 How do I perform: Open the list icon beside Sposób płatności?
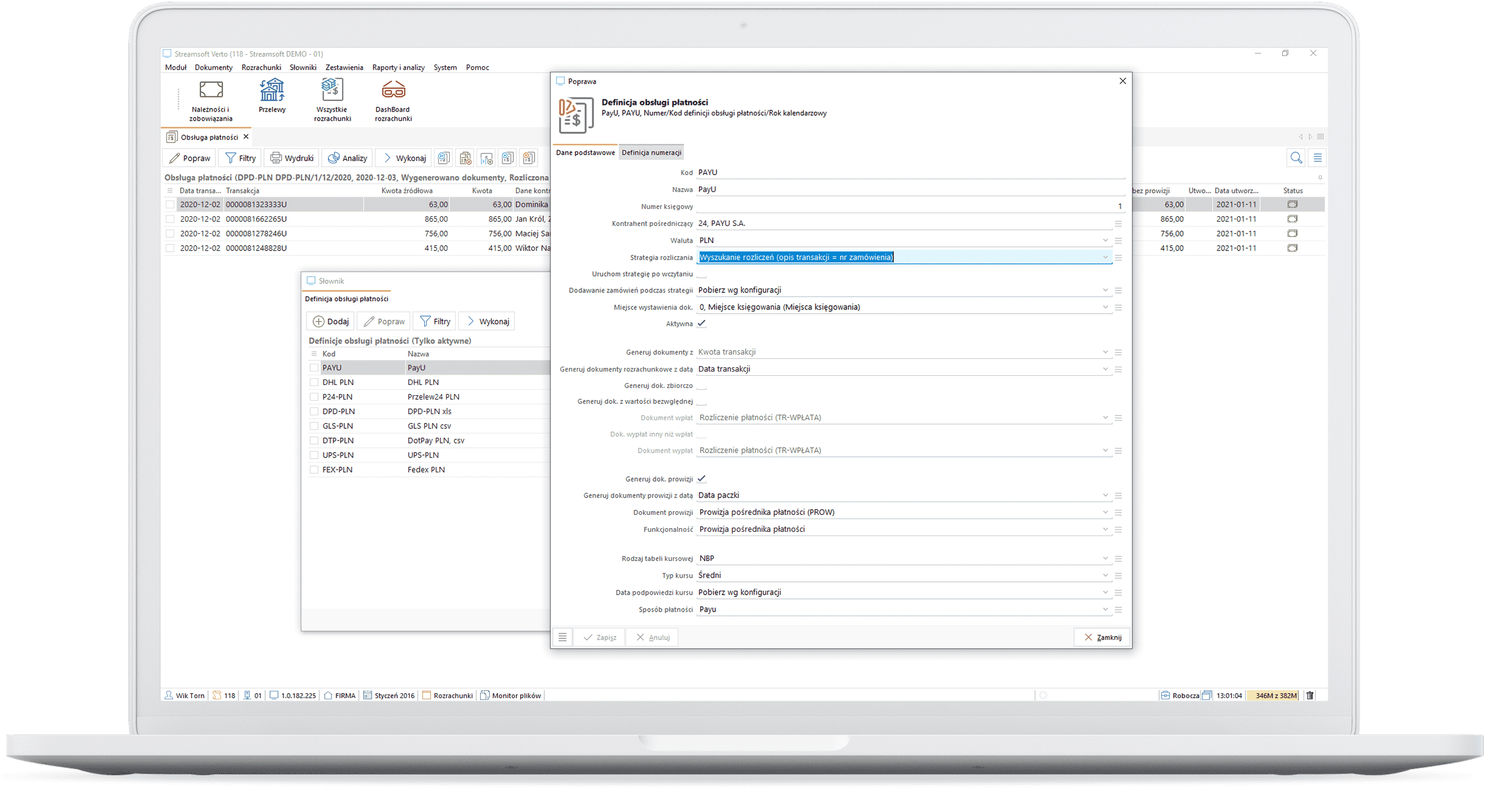click(1118, 610)
